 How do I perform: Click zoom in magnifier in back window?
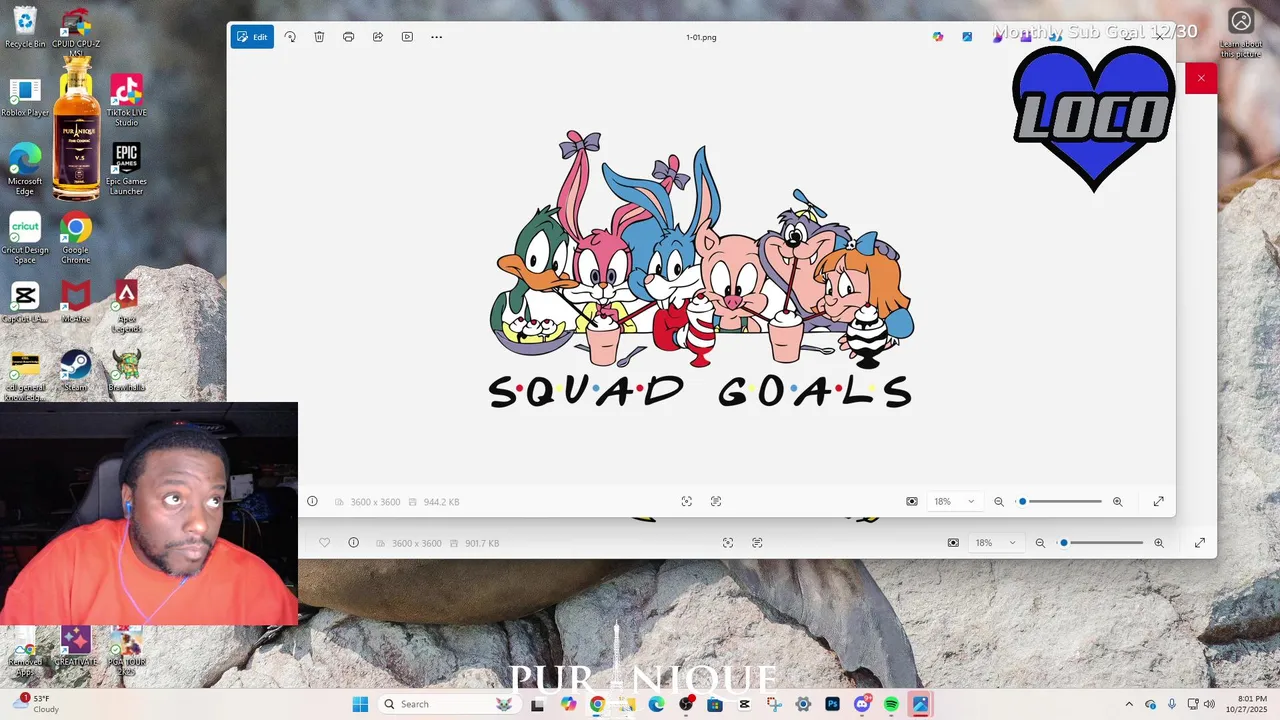pos(1159,543)
